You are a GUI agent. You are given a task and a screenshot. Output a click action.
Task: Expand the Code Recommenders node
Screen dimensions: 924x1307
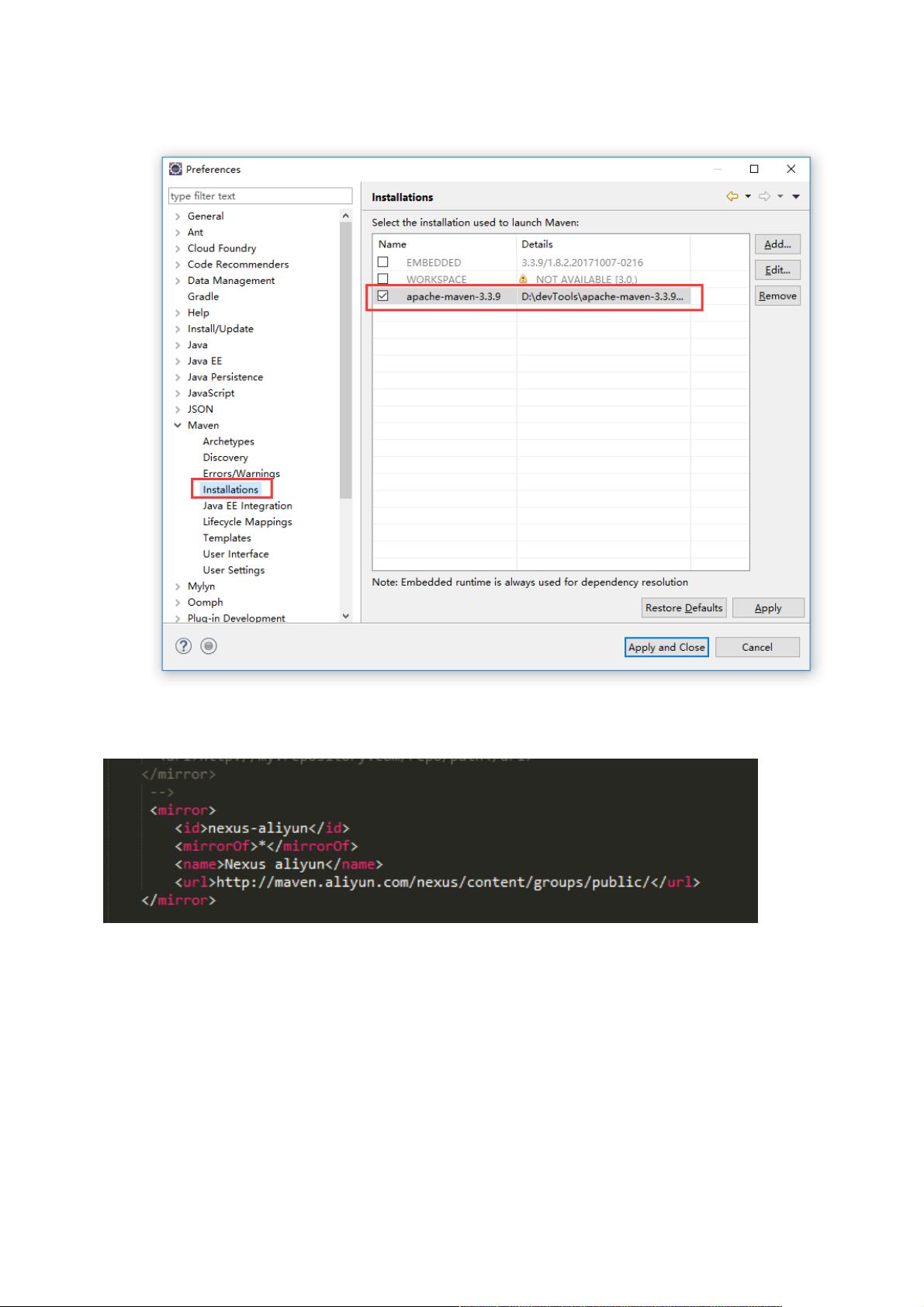178,265
